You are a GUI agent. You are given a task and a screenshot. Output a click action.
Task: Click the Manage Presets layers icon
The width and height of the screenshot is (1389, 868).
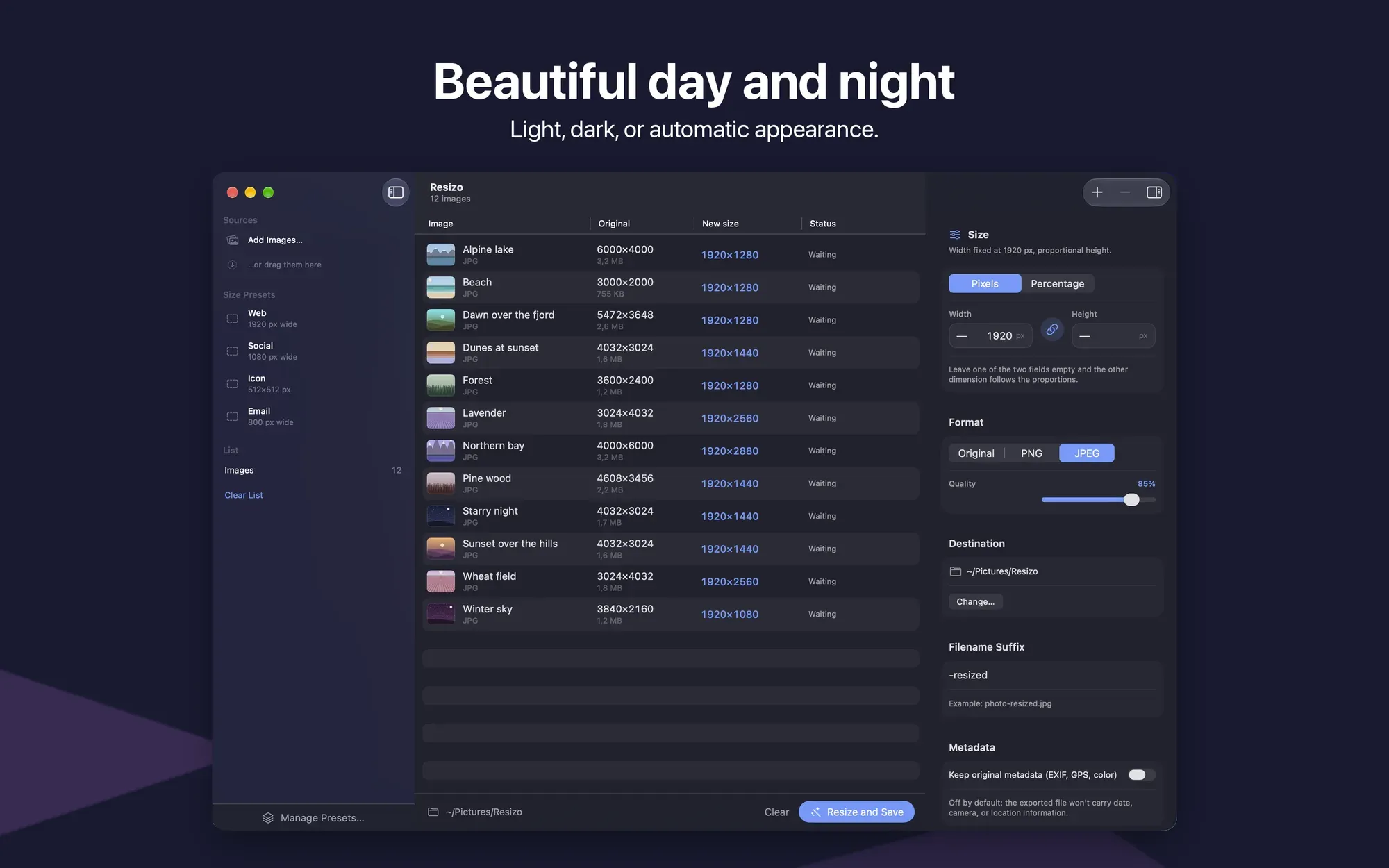pos(268,818)
